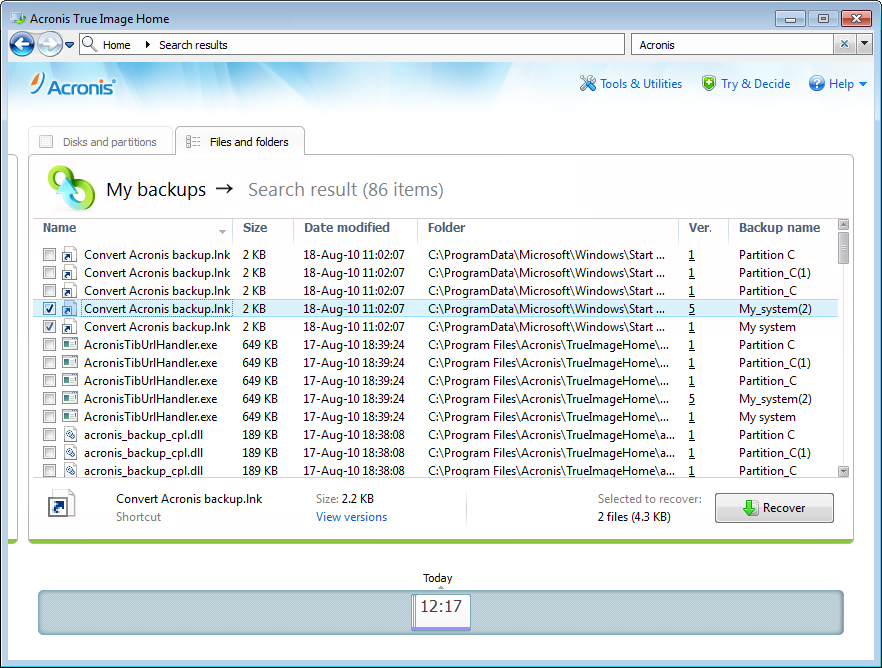The image size is (882, 668).
Task: Select the AcronisTibUrlHandler.exe My system filename
Action: [150, 417]
